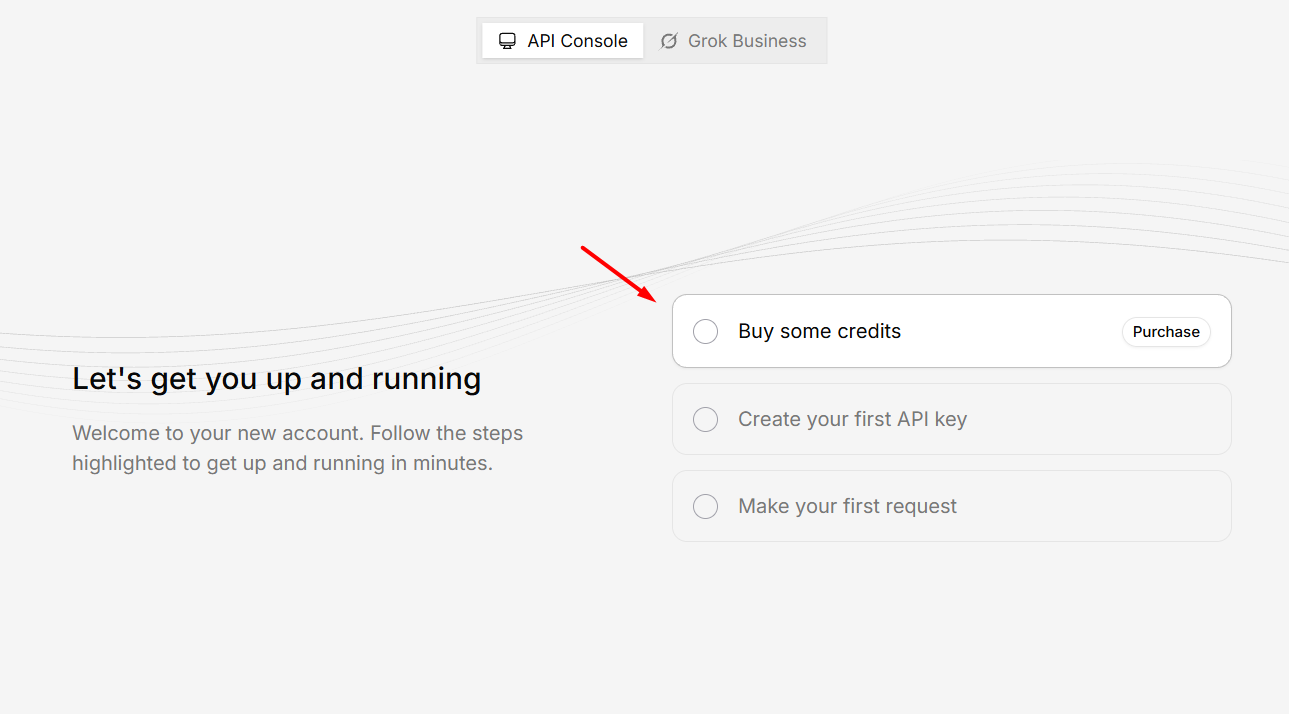Click the tail end of the red arrow
Viewport: 1289px width, 714px height.
pyautogui.click(x=585, y=249)
